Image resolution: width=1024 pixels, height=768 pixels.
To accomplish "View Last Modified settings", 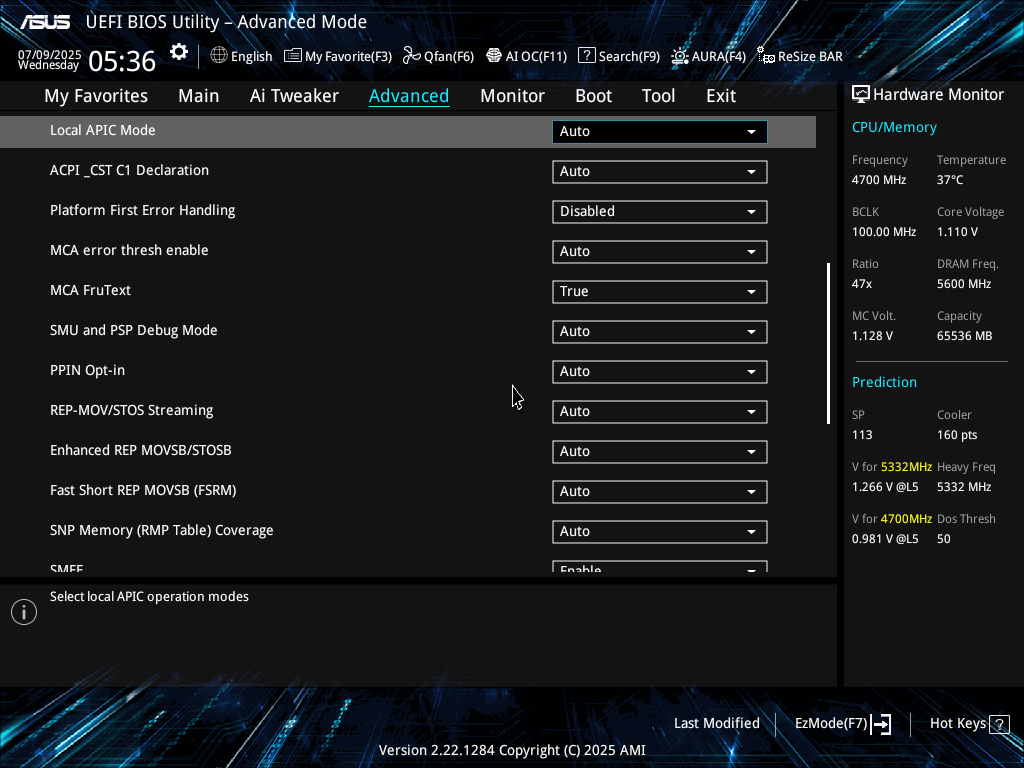I will [716, 723].
